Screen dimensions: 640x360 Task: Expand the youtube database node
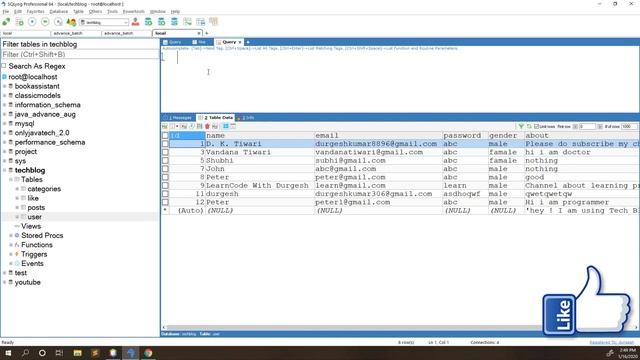click(x=4, y=282)
